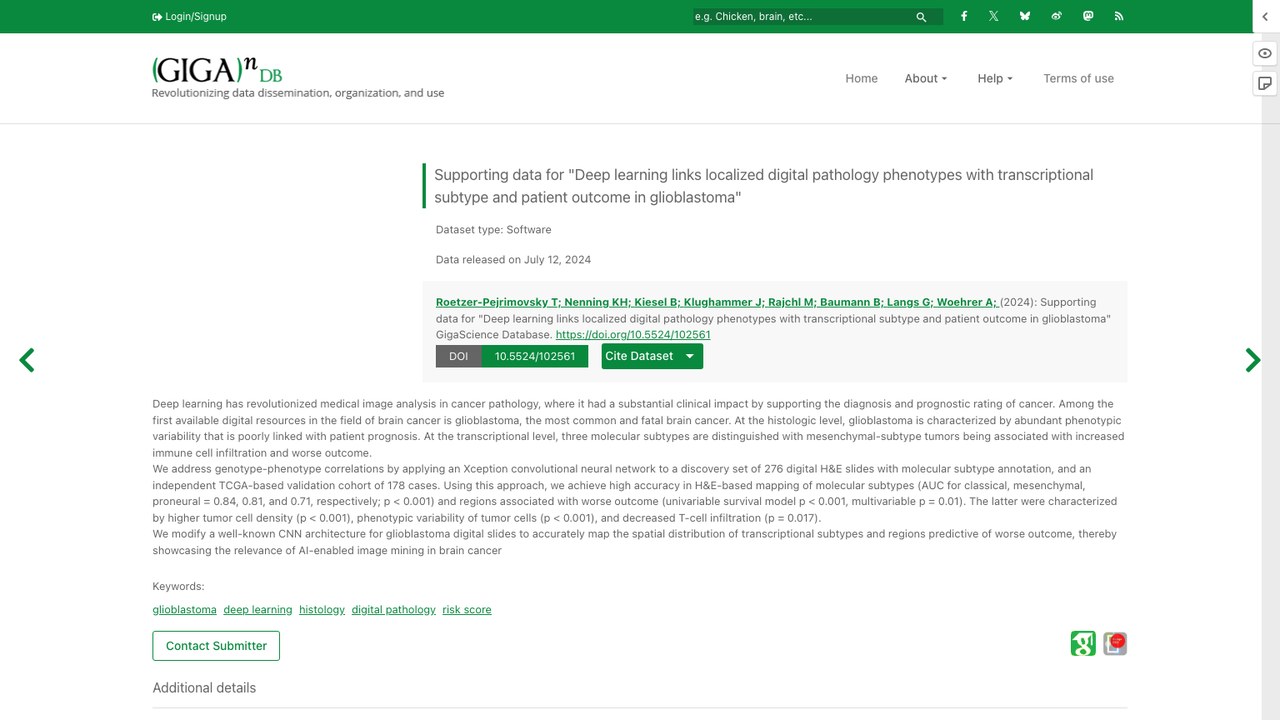The width and height of the screenshot is (1280, 720).
Task: Open the Google Scholar icon link
Action: point(1083,643)
